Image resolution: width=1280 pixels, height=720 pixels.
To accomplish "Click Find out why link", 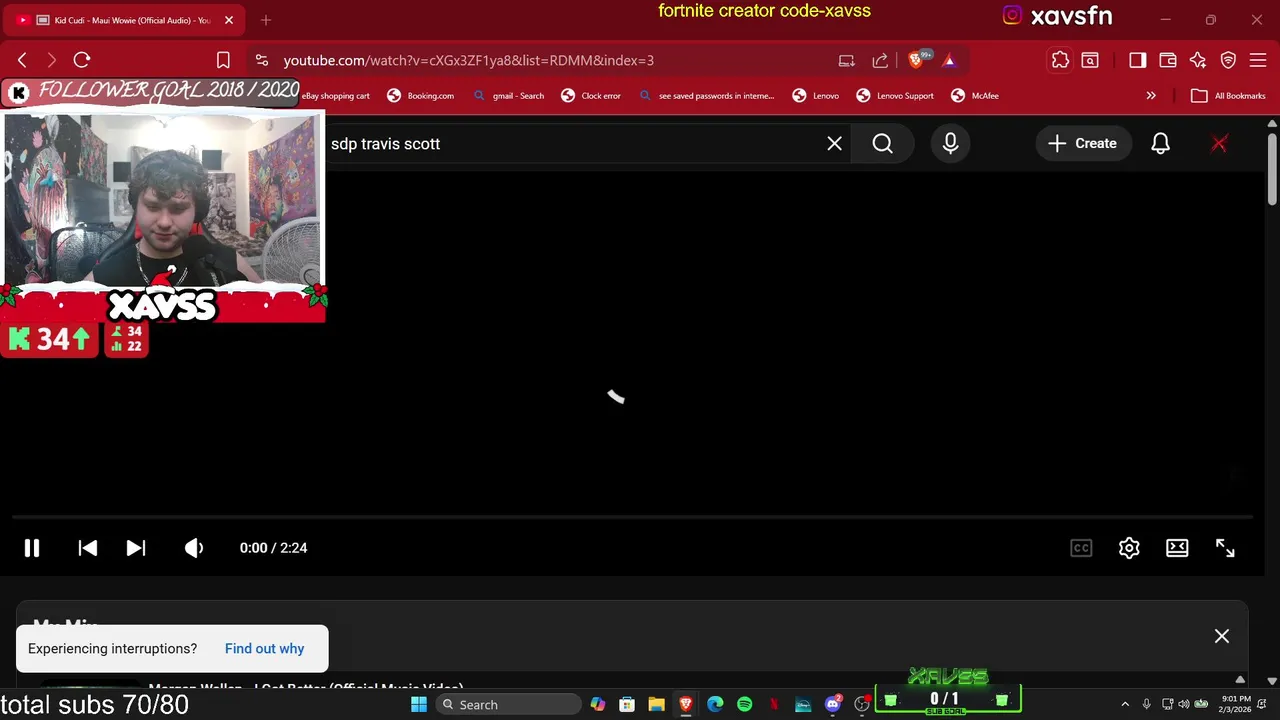I will pyautogui.click(x=264, y=649).
